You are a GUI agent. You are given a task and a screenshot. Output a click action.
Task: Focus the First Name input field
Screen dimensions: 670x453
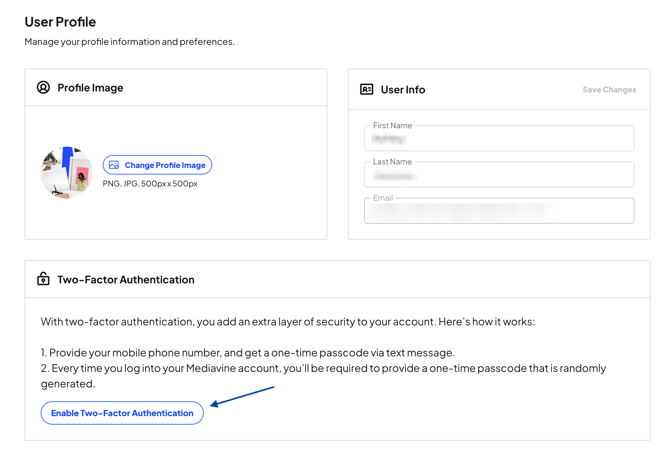pos(499,139)
